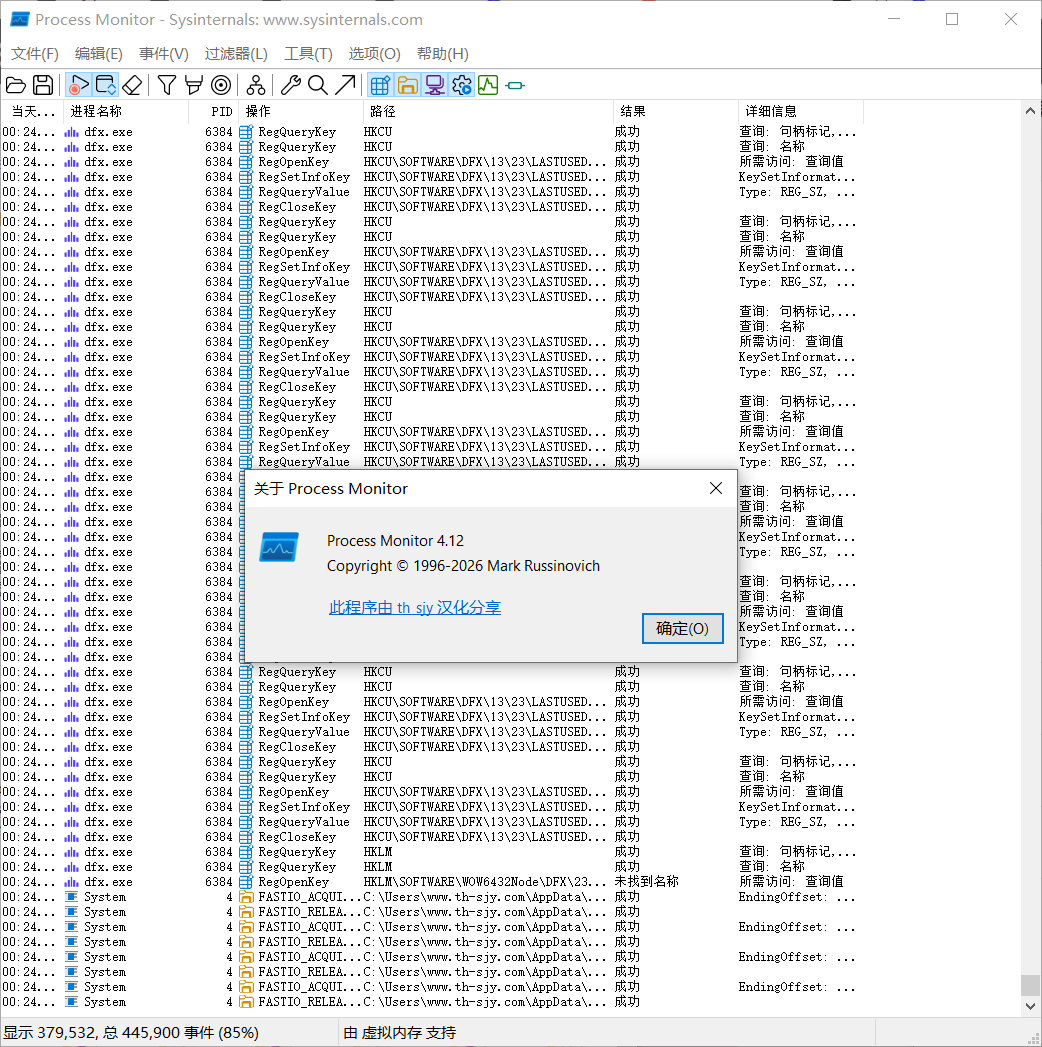The width and height of the screenshot is (1042, 1047).
Task: Click the 由 虚拟内存 支持 status text
Action: pos(399,1033)
